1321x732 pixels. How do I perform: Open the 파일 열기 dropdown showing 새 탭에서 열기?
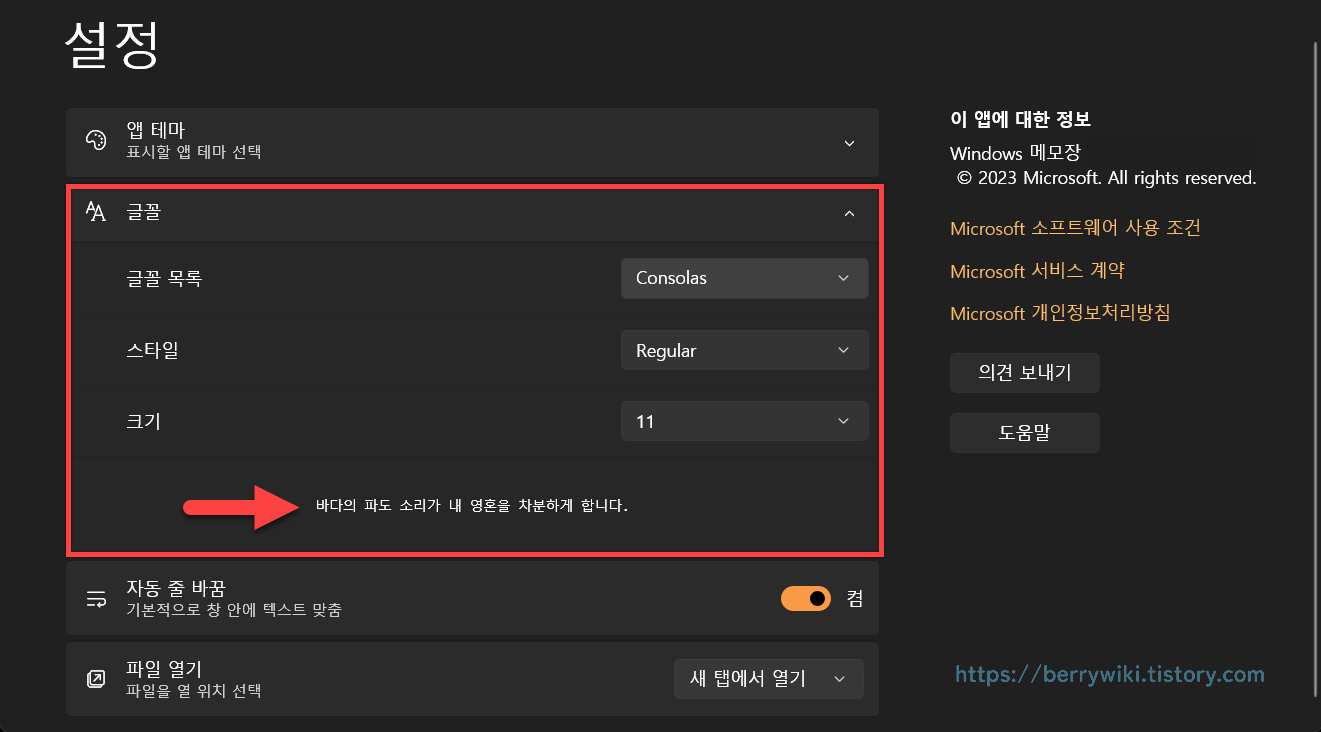[768, 678]
